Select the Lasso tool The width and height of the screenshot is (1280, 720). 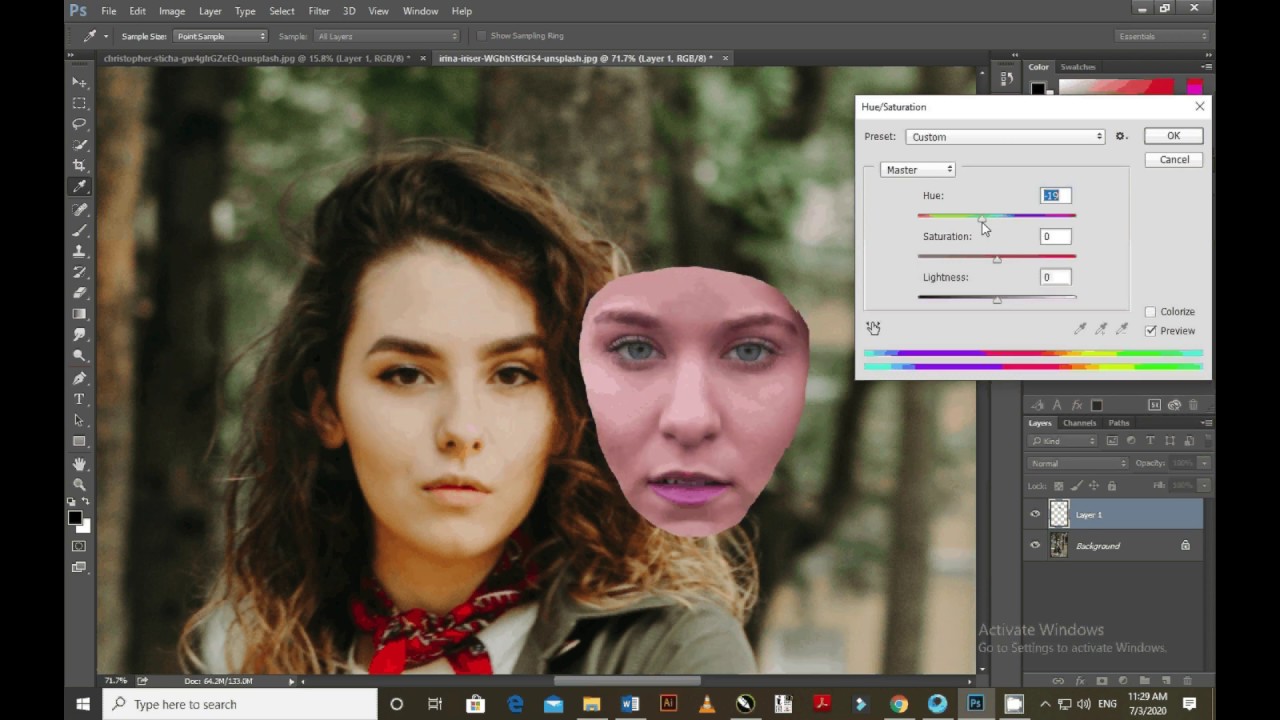(x=79, y=124)
